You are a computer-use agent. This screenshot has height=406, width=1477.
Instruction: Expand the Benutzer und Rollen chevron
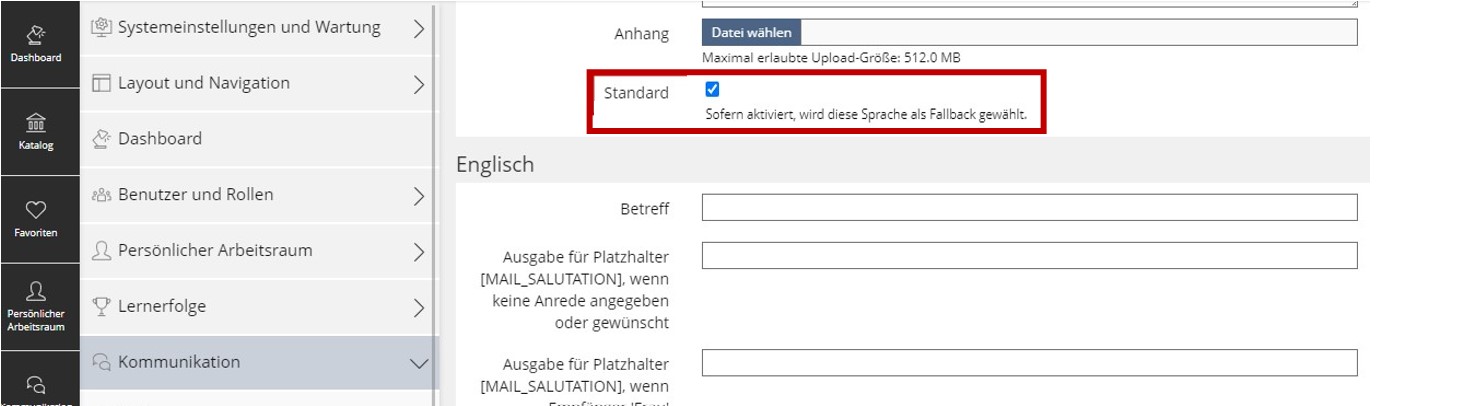(419, 196)
